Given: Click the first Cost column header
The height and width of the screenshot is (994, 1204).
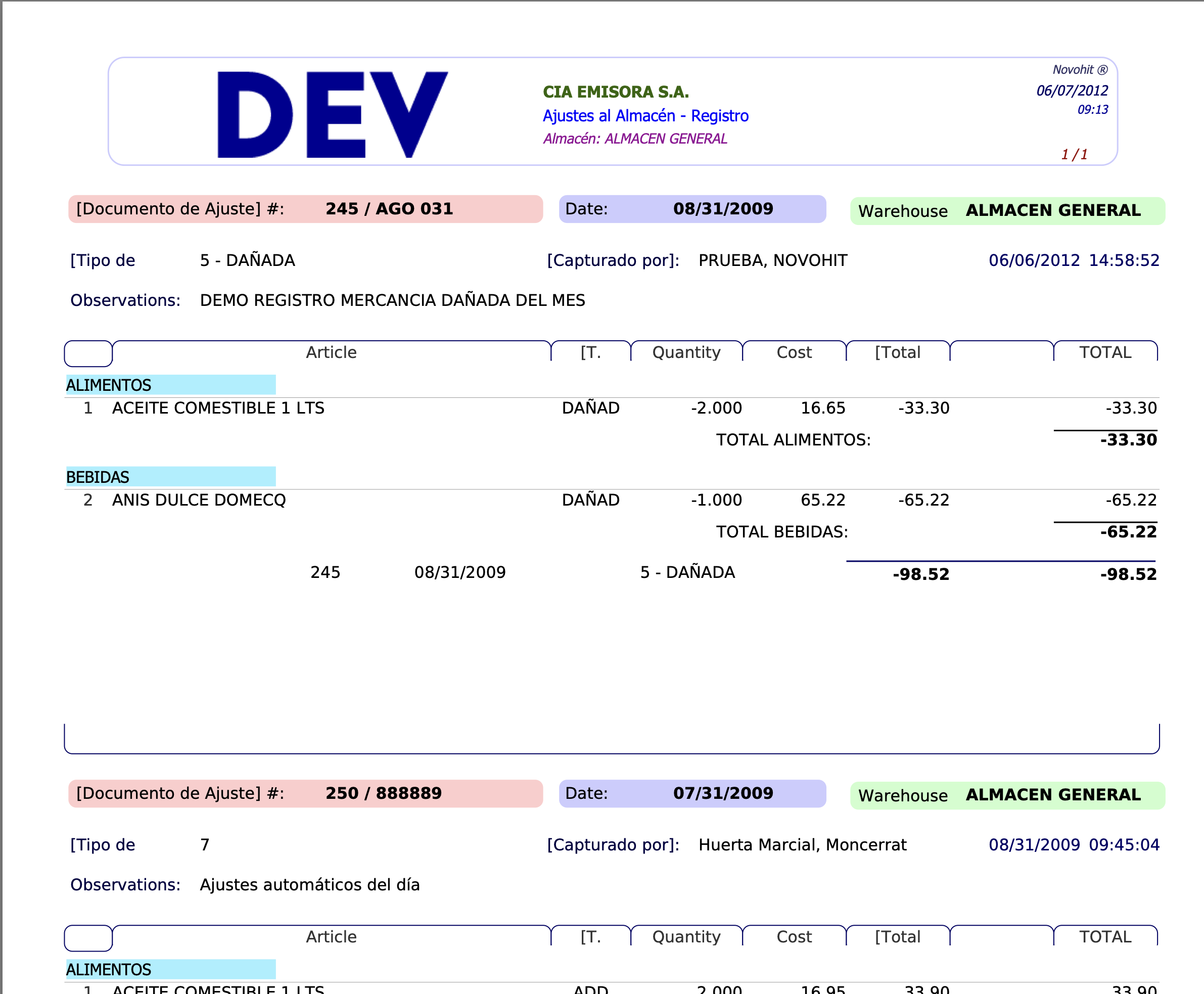Looking at the screenshot, I should [x=794, y=352].
